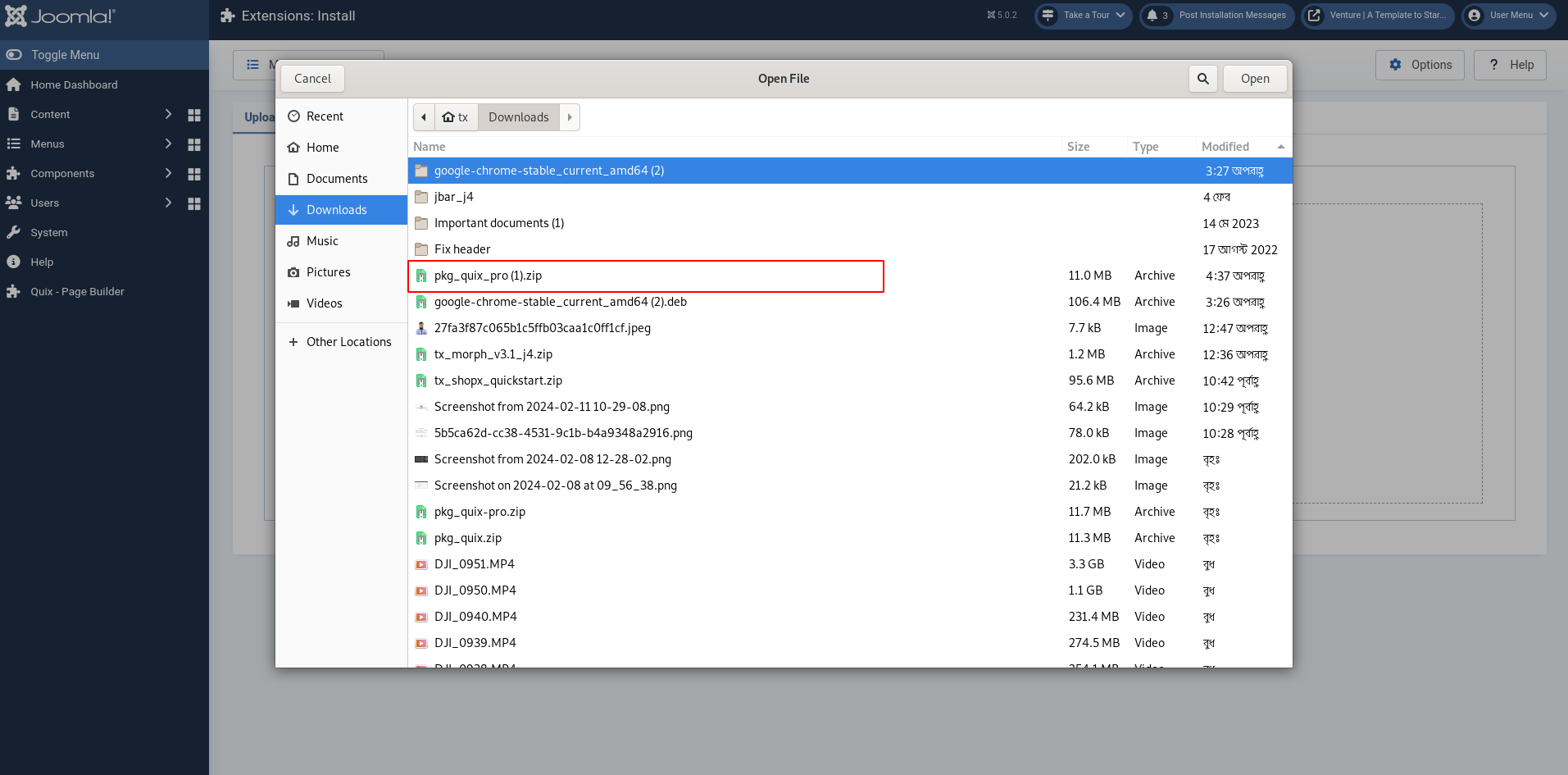Select pkg_quix.zip file
Viewport: 1568px width, 775px height.
tap(850, 538)
